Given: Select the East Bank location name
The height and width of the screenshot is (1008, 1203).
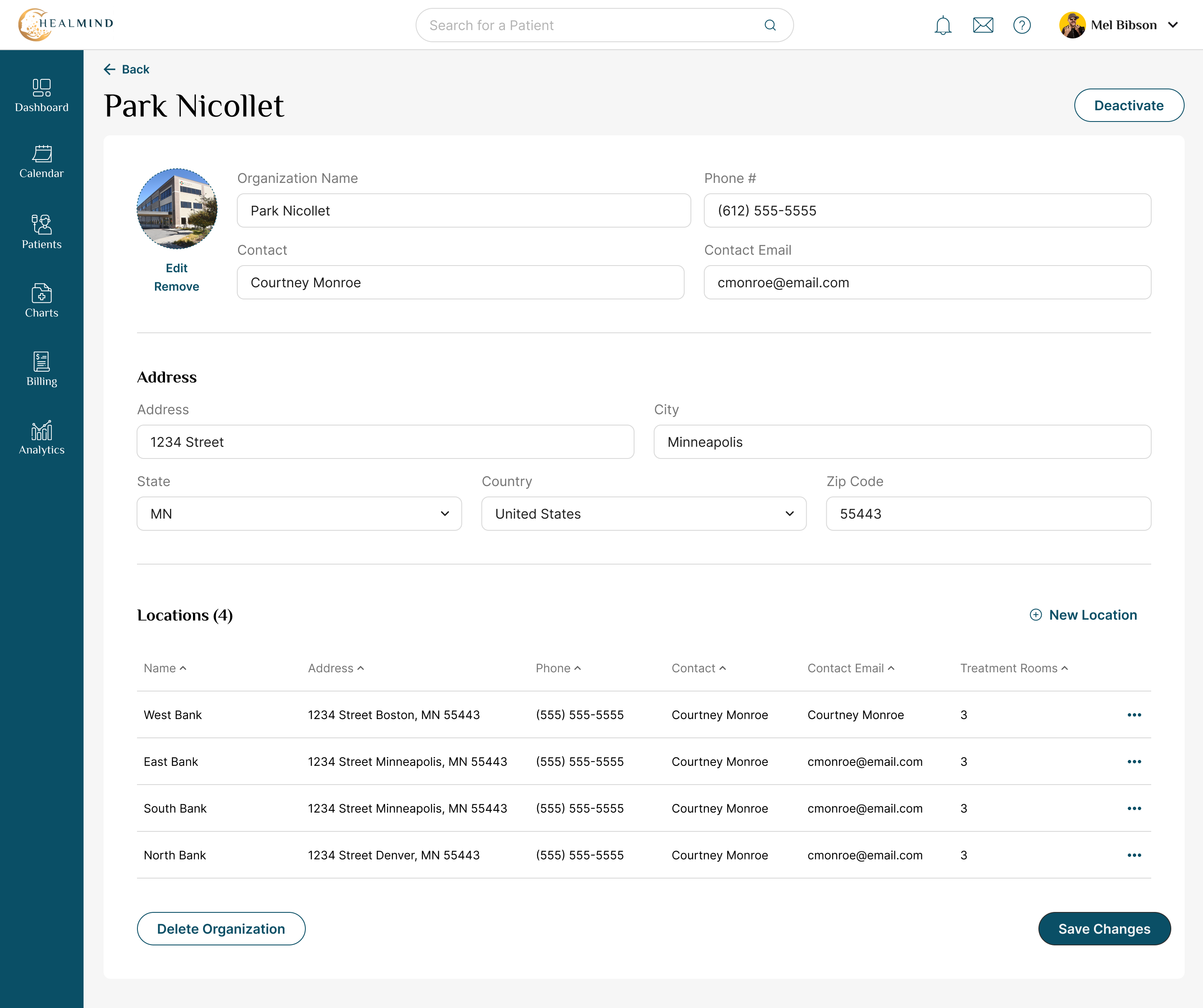Looking at the screenshot, I should point(171,762).
